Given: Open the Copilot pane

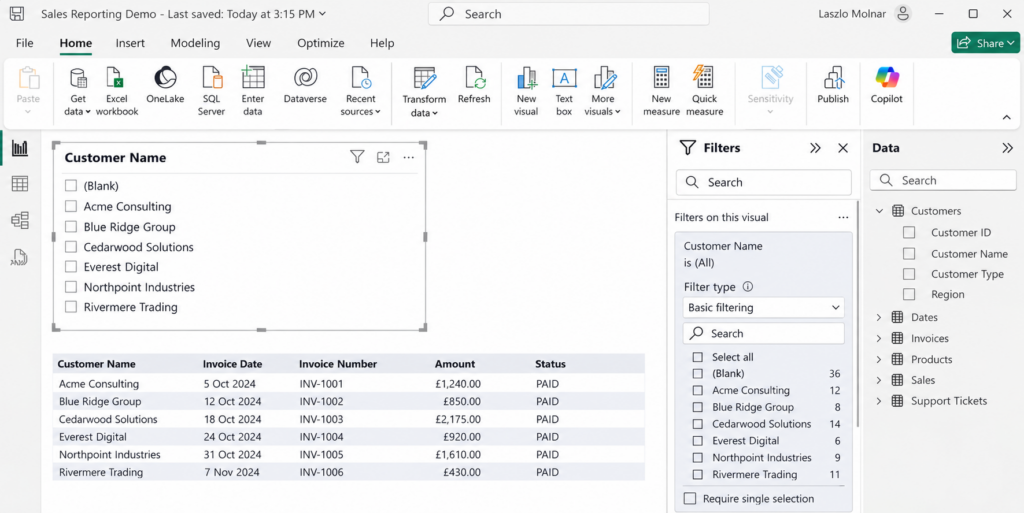Looking at the screenshot, I should tap(887, 86).
